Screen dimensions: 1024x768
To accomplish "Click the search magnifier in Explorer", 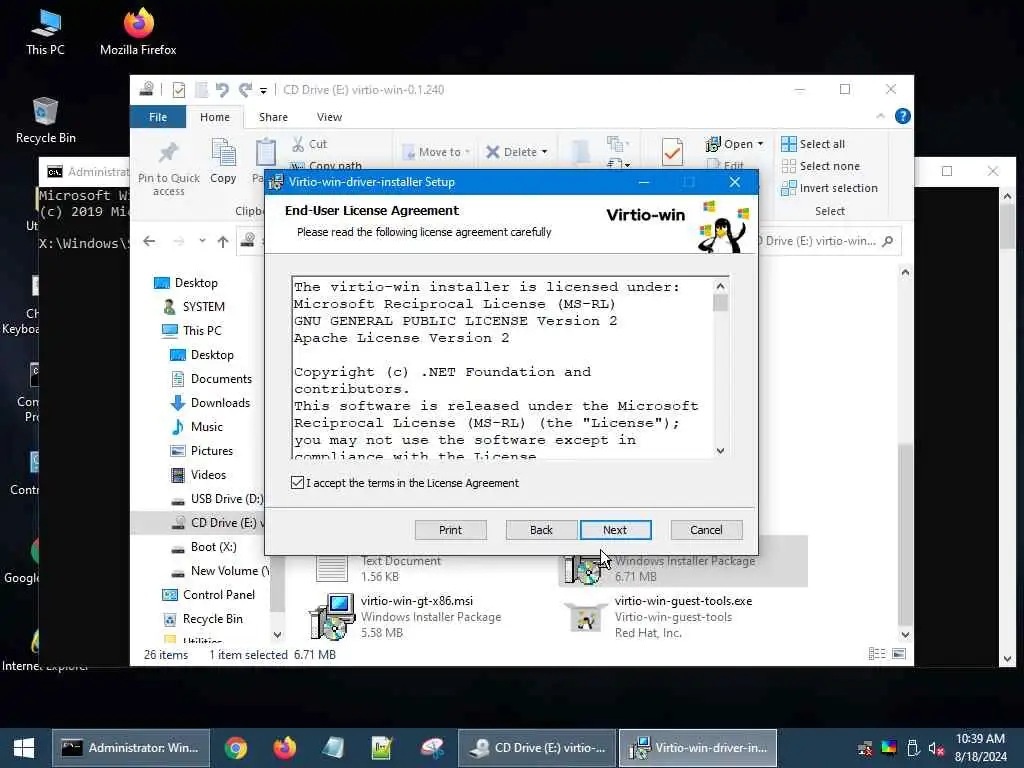I will pos(887,241).
